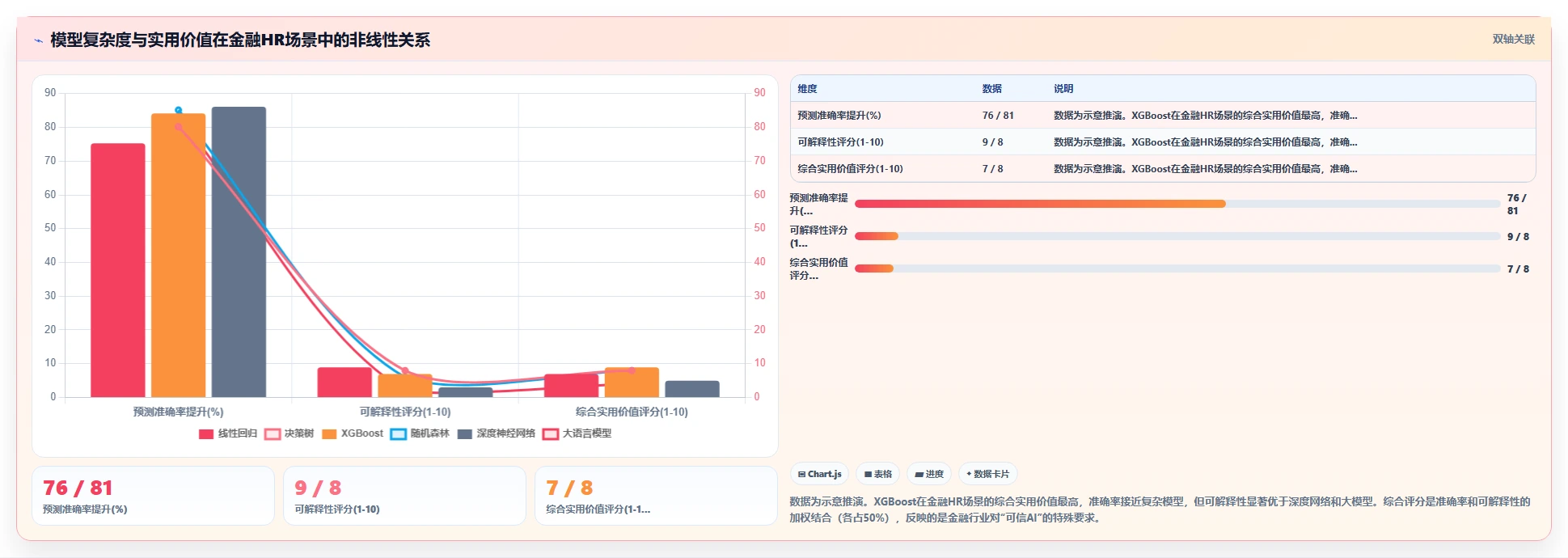Click the Chart.js pill tag
The height and width of the screenshot is (558, 1568).
pyautogui.click(x=819, y=474)
